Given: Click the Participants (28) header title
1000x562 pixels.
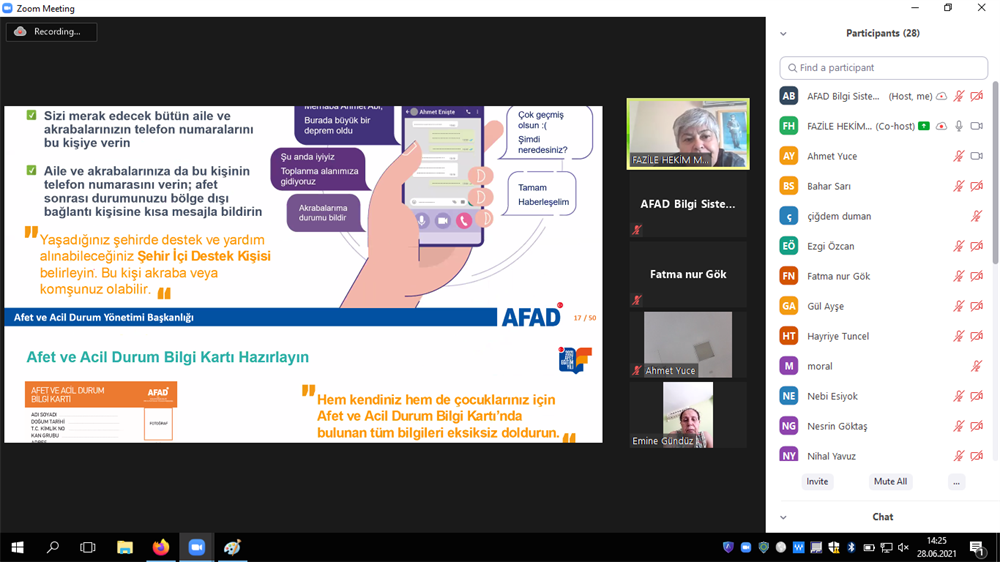Looking at the screenshot, I should pos(883,33).
